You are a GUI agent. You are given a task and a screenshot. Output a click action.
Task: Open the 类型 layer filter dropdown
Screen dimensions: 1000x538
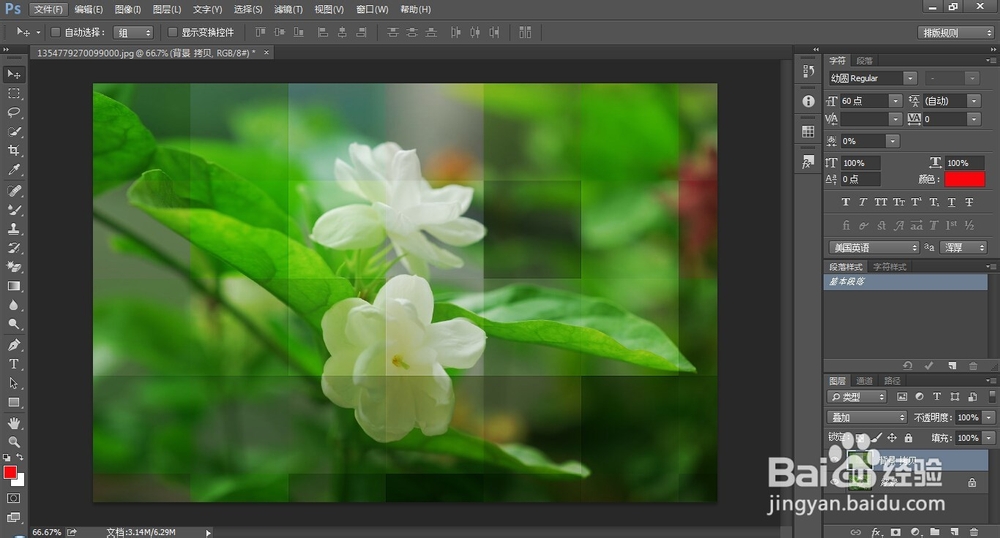858,396
